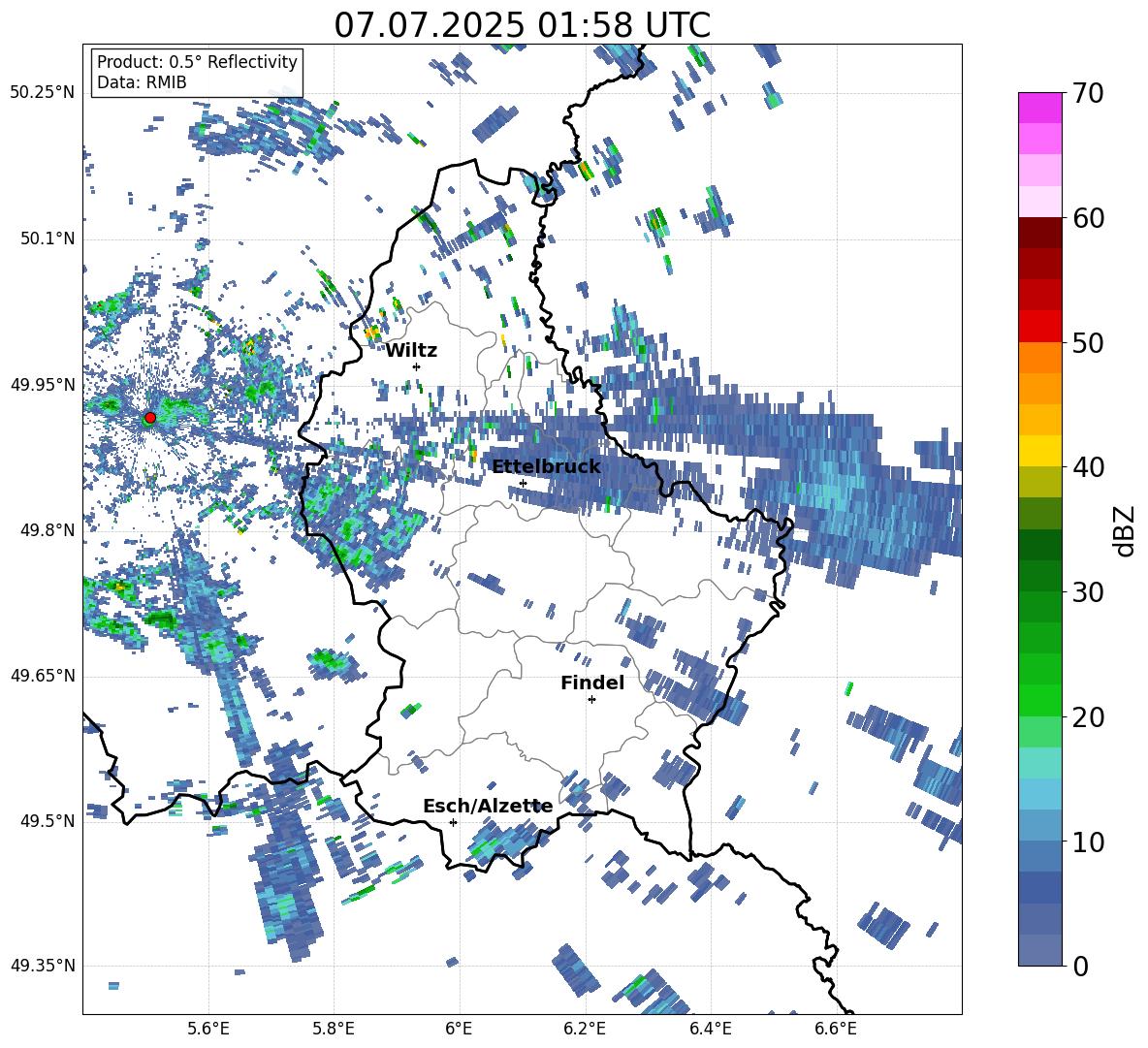Click the colorbar tick value 60

(x=1088, y=218)
